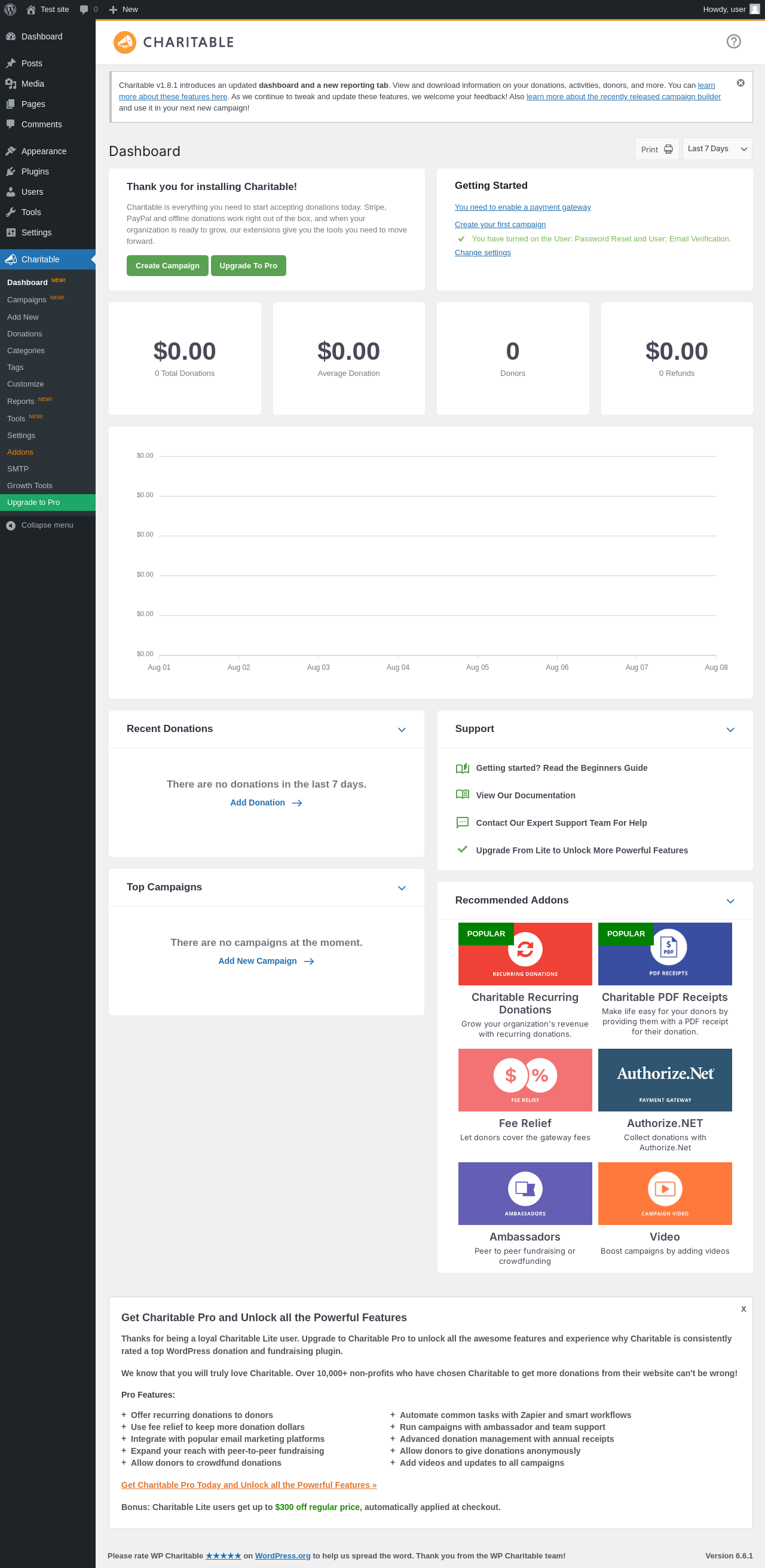The height and width of the screenshot is (1568, 765).
Task: Click the Plugins plug icon in sidebar
Action: [x=10, y=171]
